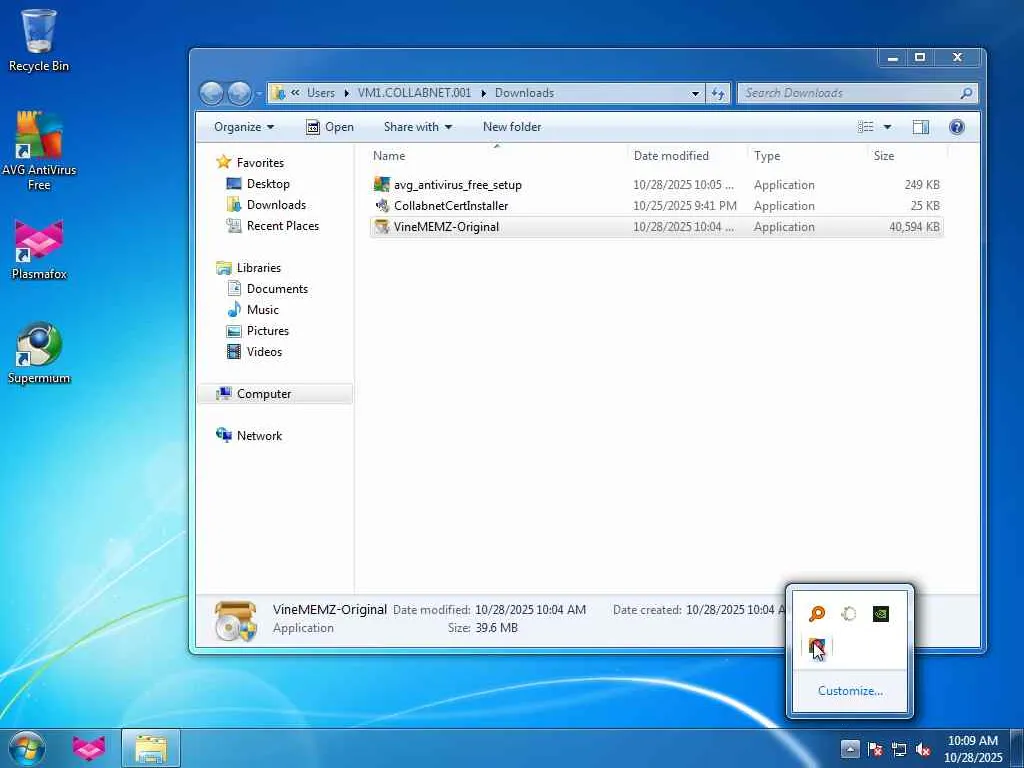Open the Windows Start menu

click(27, 748)
